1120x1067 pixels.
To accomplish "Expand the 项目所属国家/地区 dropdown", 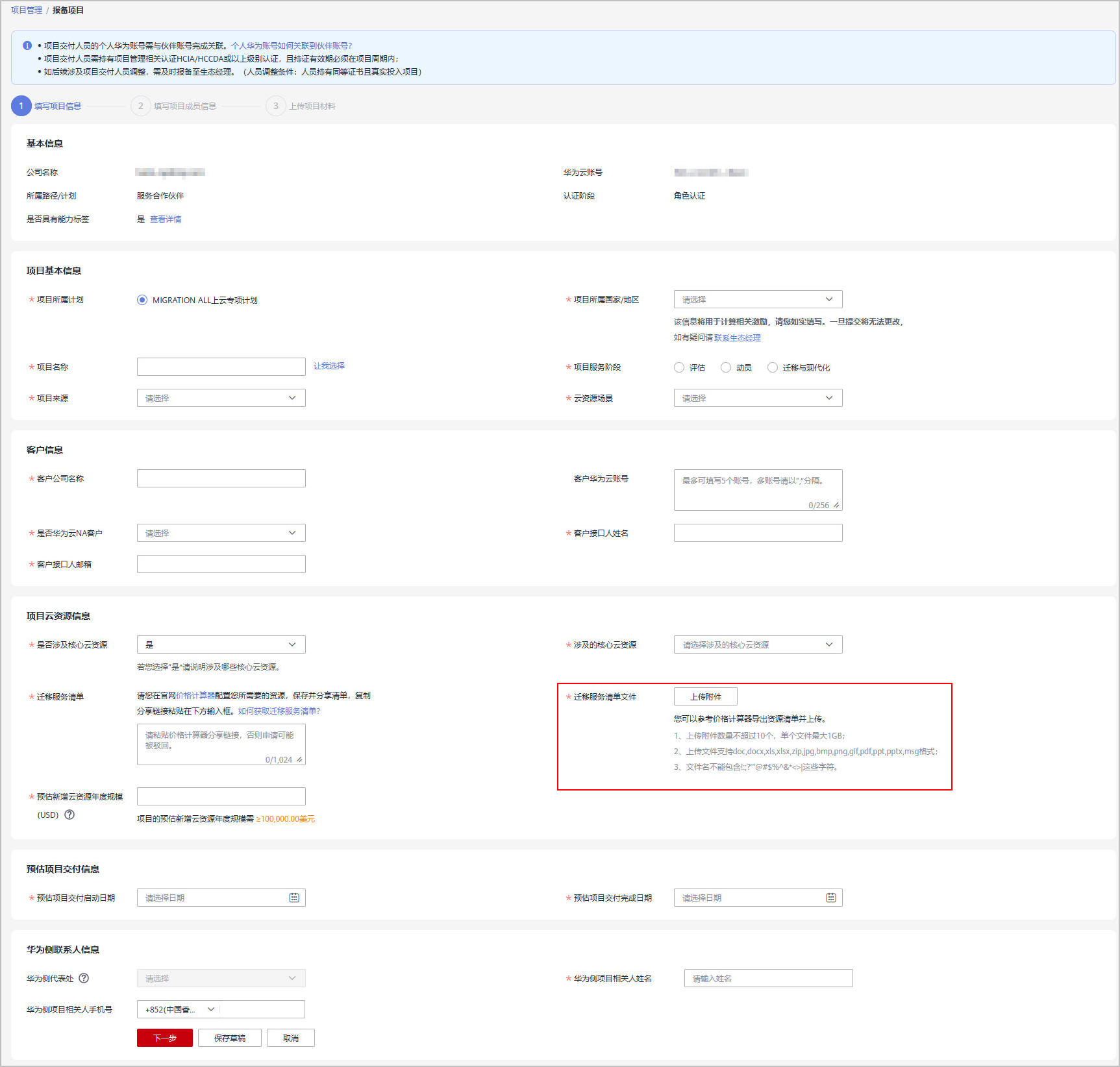I will click(x=758, y=299).
